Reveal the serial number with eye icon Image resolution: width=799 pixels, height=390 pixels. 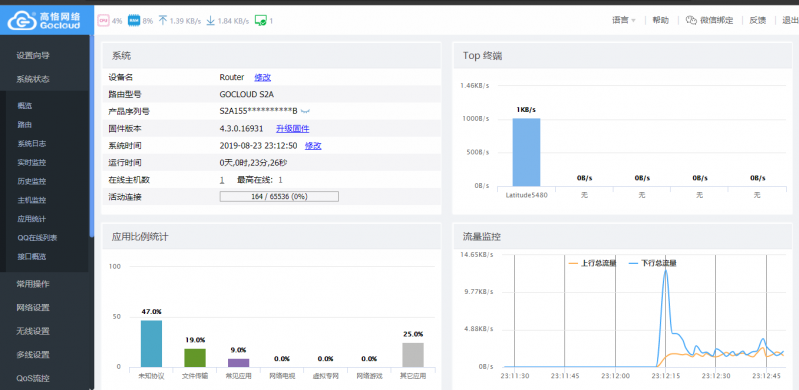pyautogui.click(x=305, y=111)
